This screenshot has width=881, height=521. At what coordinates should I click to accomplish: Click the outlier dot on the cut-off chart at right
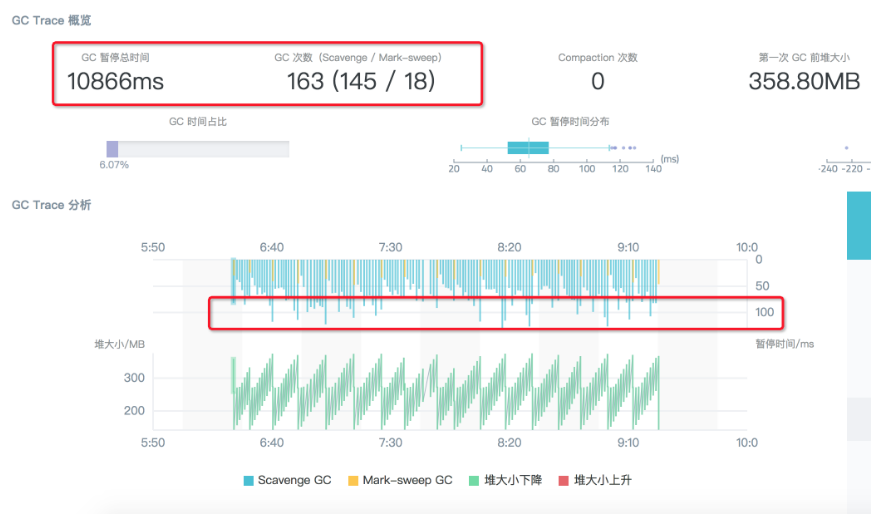[x=846, y=148]
